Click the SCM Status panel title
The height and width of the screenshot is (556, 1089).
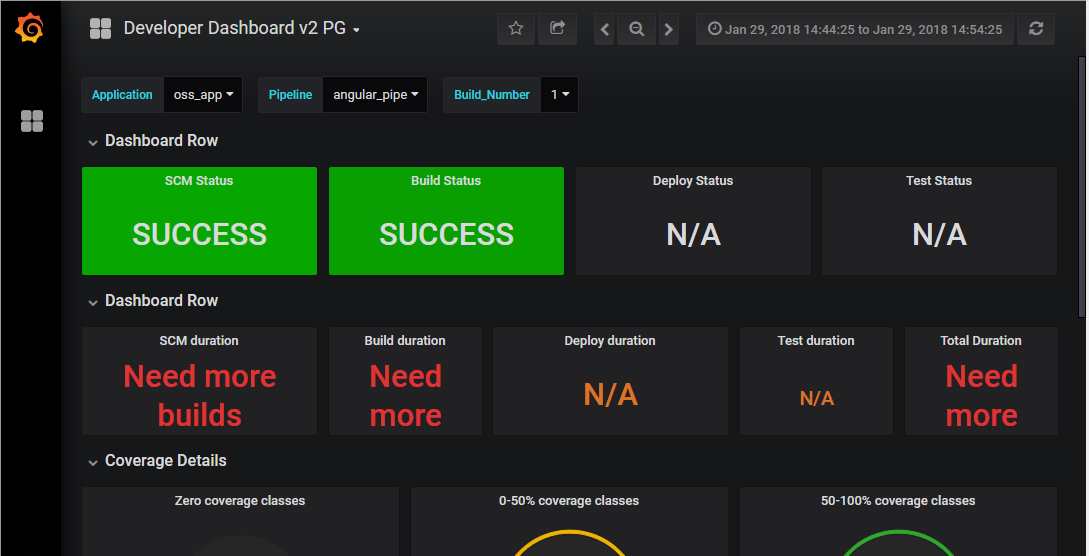coord(199,181)
